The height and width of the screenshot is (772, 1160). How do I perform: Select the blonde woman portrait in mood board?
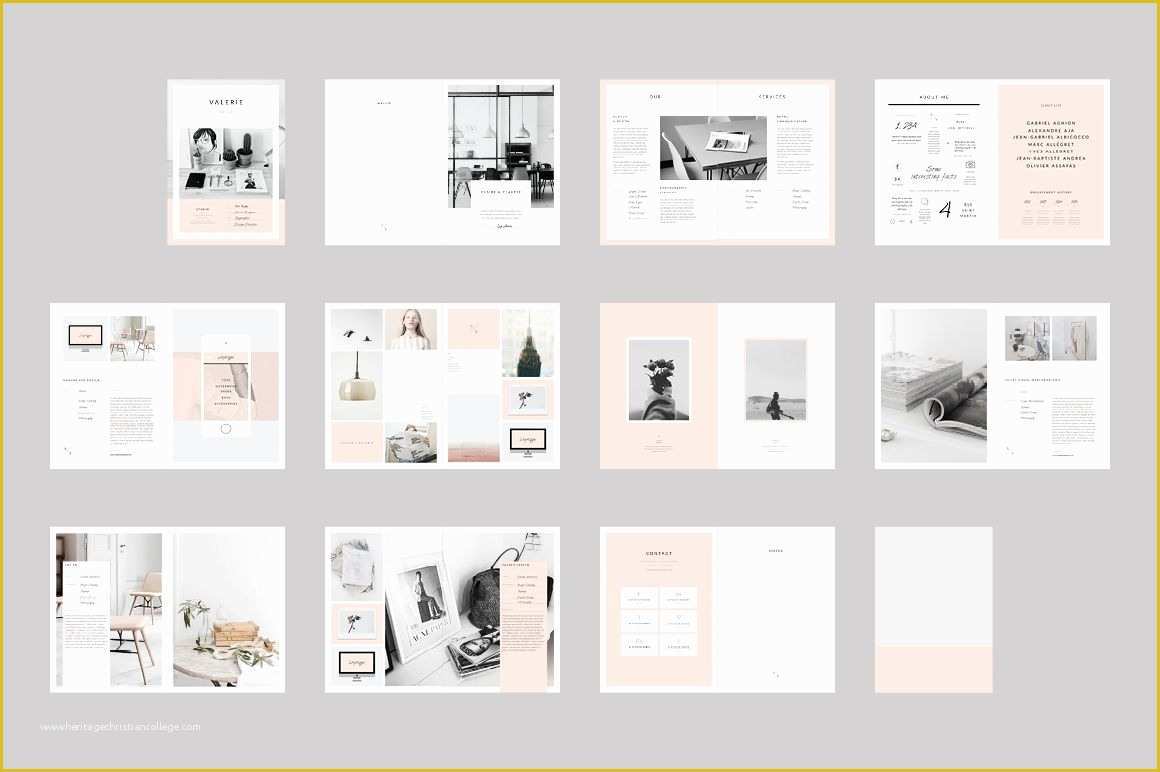pyautogui.click(x=411, y=329)
